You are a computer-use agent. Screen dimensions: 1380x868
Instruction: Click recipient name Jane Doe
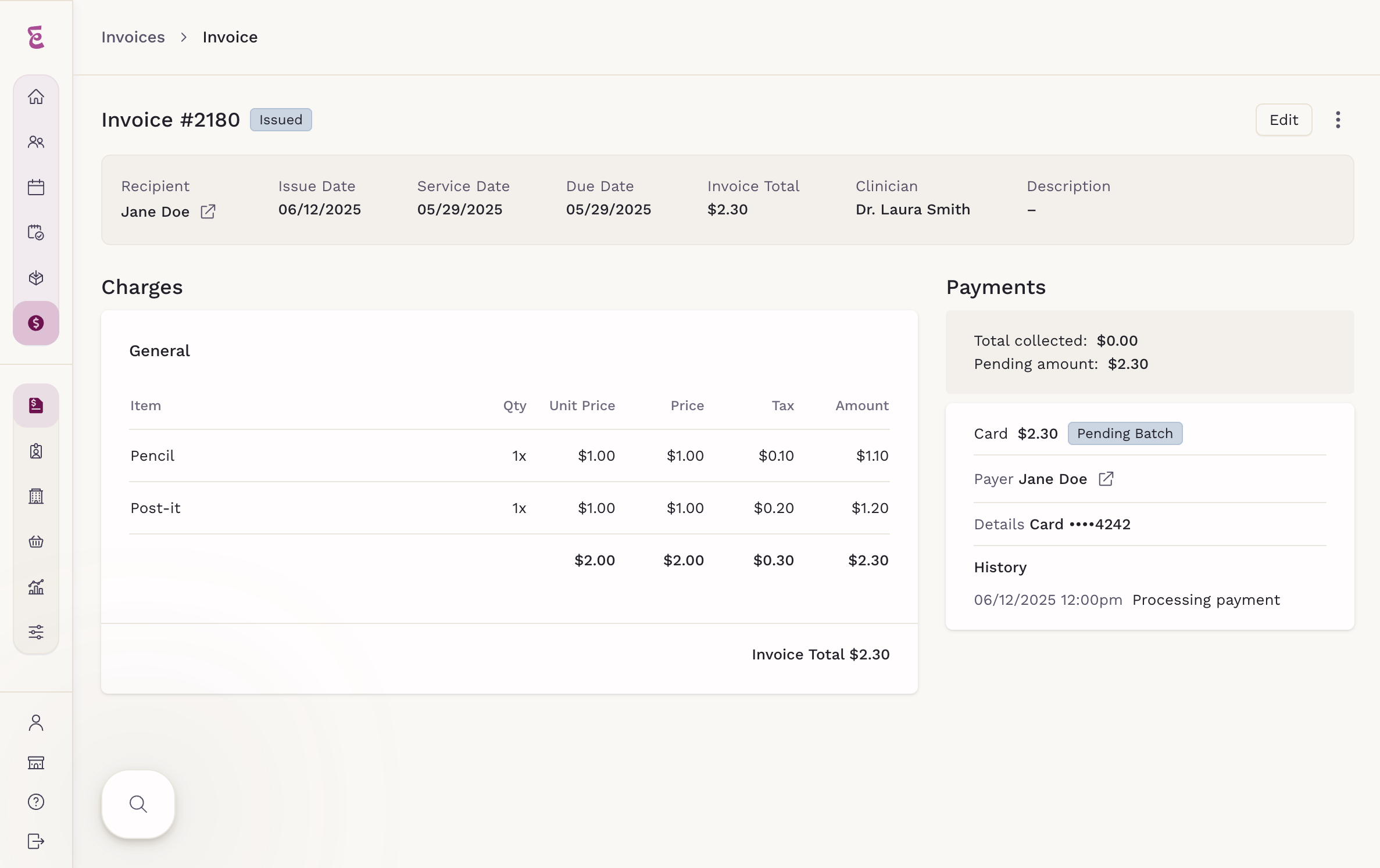tap(155, 211)
